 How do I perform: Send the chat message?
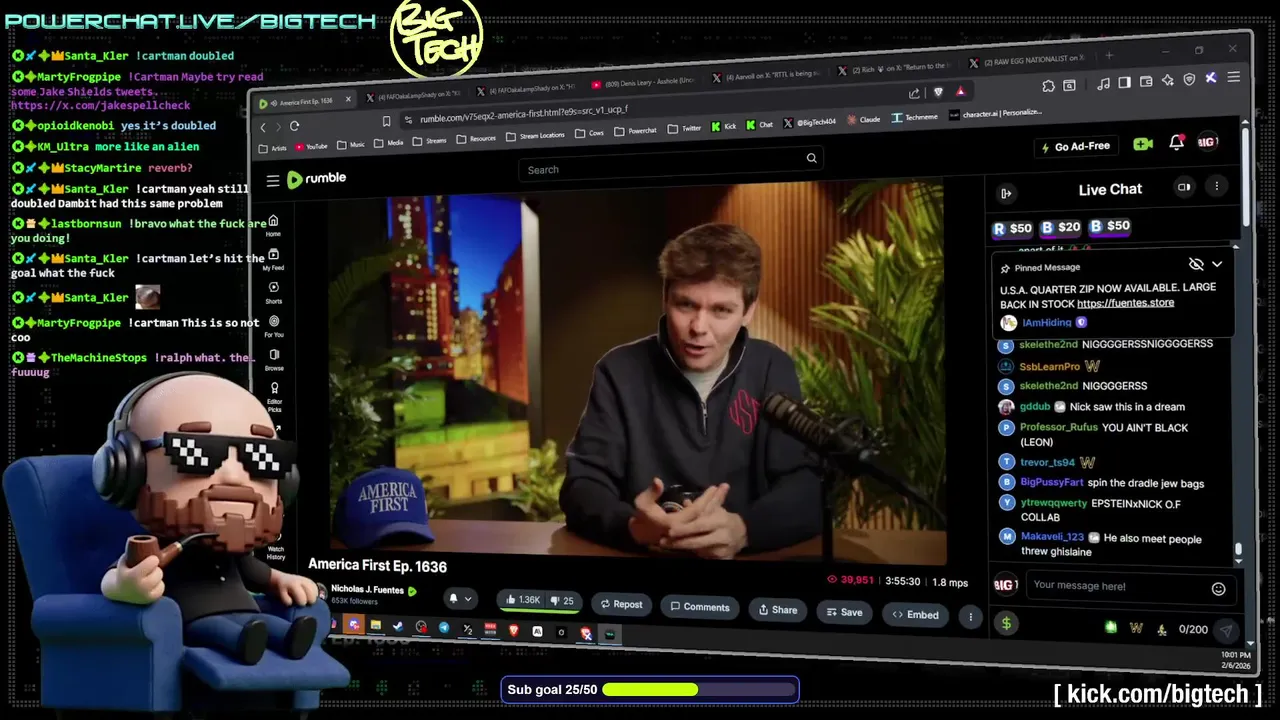coord(1225,630)
